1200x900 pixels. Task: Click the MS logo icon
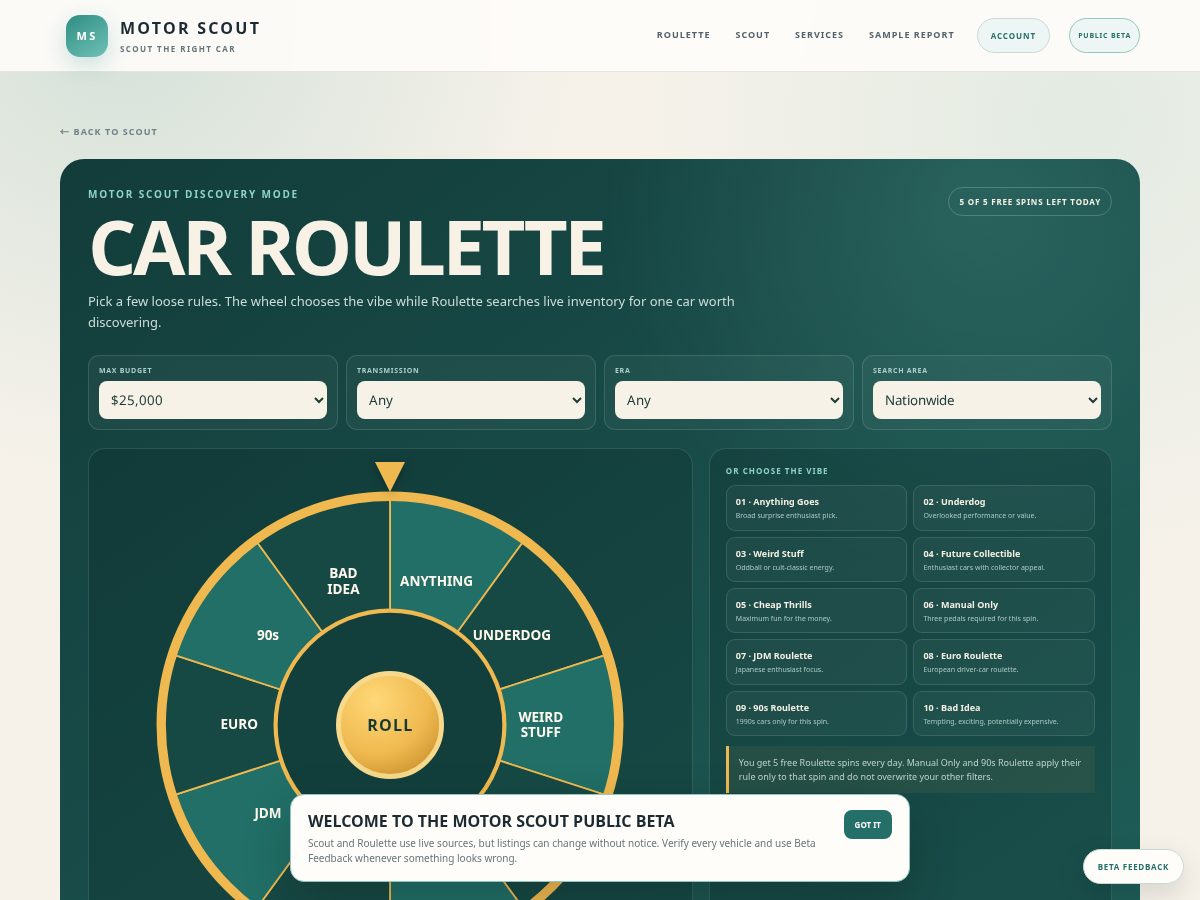(87, 36)
